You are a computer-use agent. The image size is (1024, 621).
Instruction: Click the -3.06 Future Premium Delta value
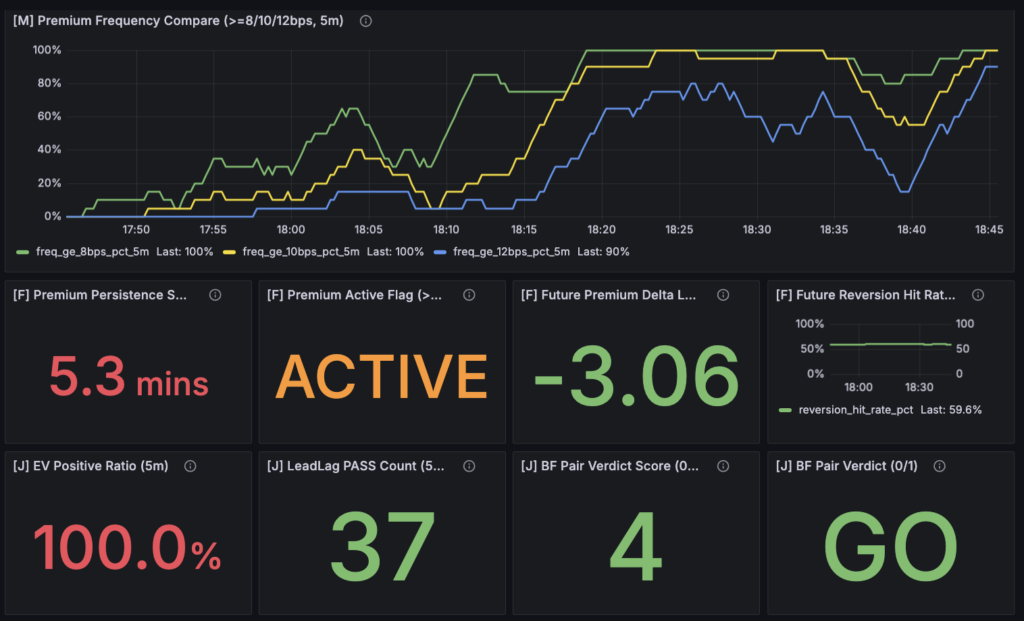pos(635,377)
